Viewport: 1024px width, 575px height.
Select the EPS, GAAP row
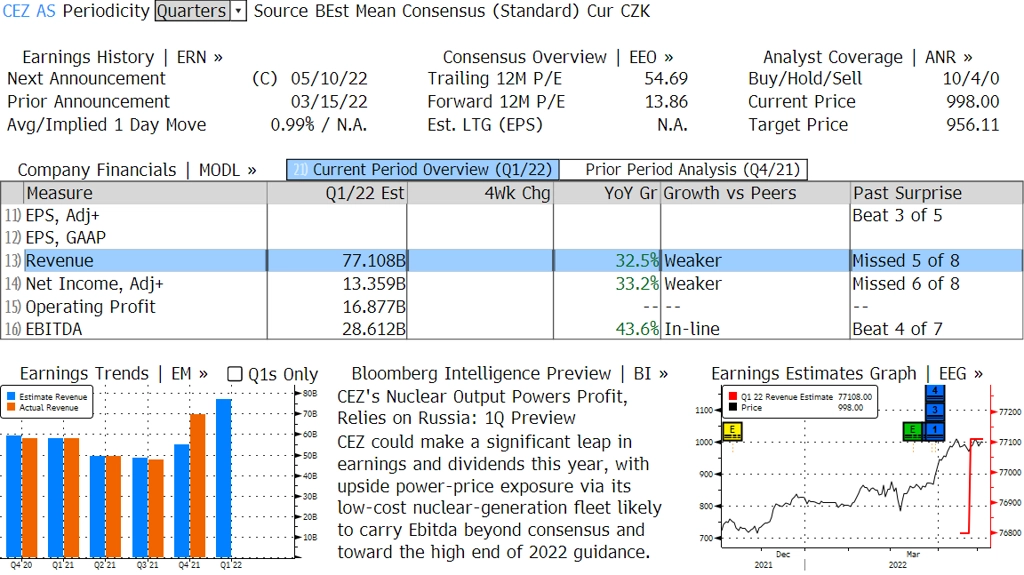point(511,238)
